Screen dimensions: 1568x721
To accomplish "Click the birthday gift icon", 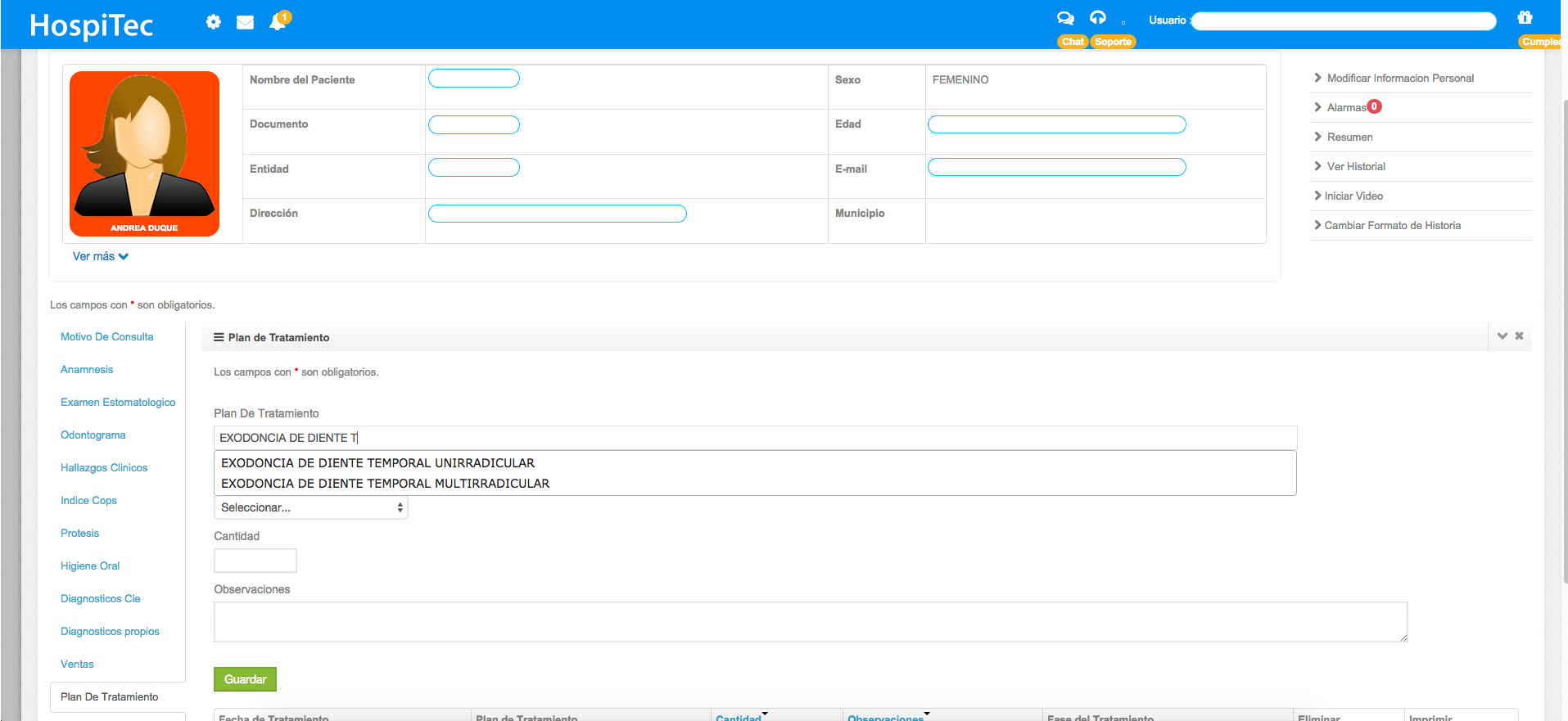I will point(1525,18).
